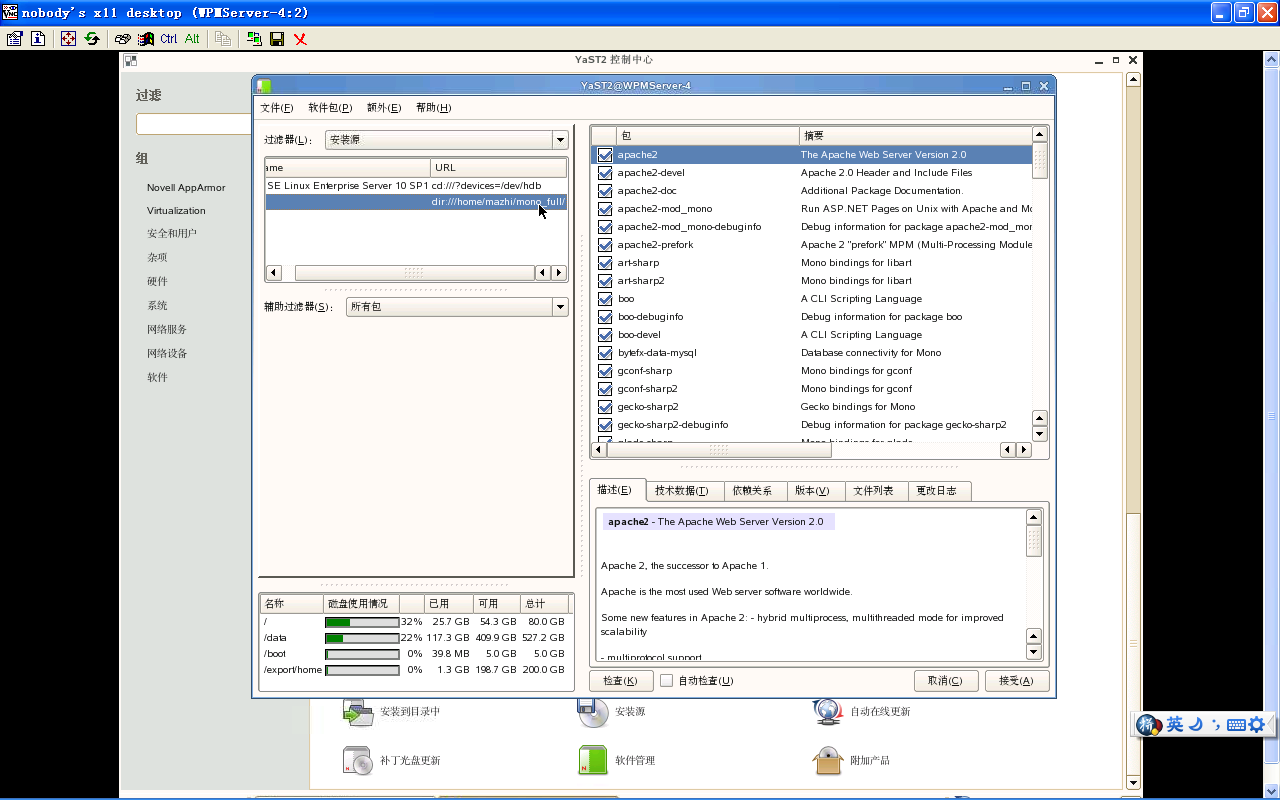The image size is (1280, 800).
Task: Click control center scroll-down arrow at bottom
Action: click(x=1133, y=783)
